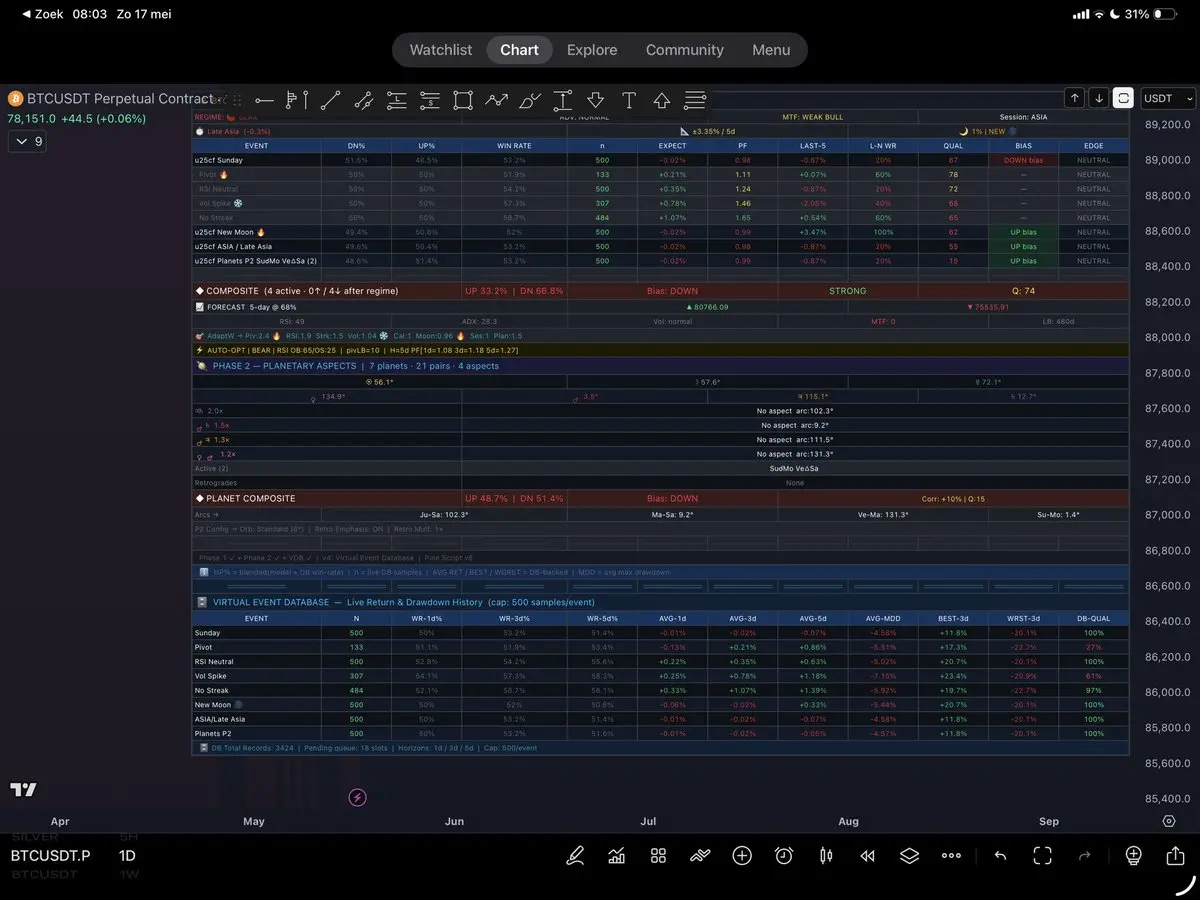
Task: Select the rectangle shape drawing tool
Action: [462, 100]
